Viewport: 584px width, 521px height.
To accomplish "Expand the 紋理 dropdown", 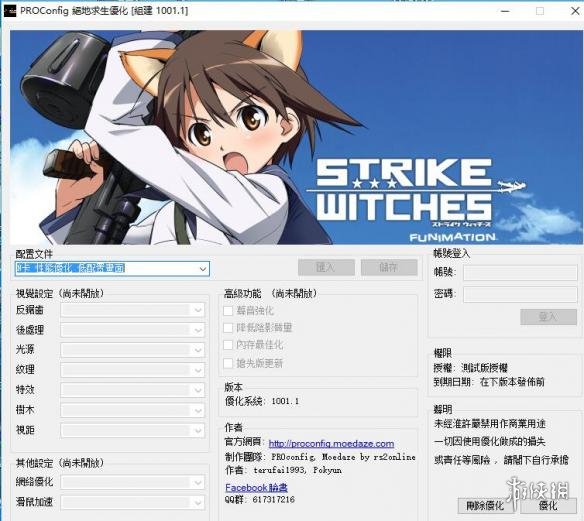I will pyautogui.click(x=132, y=370).
